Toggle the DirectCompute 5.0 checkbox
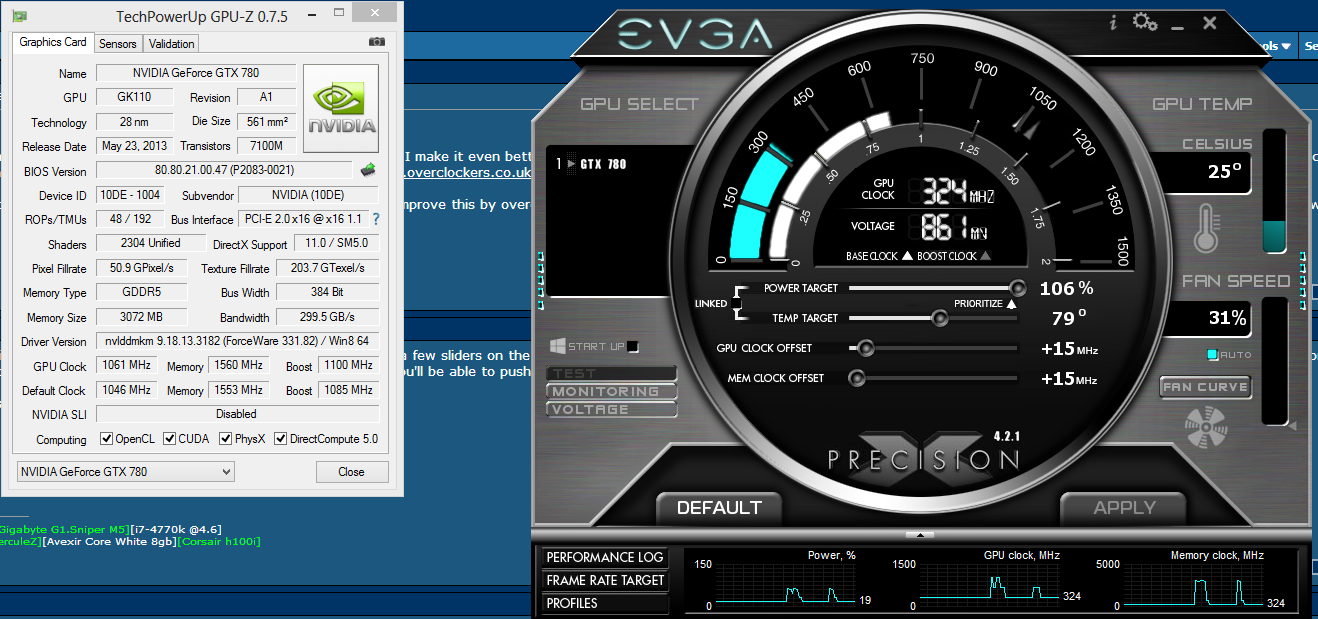Screen dimensions: 1318x619 coord(281,439)
